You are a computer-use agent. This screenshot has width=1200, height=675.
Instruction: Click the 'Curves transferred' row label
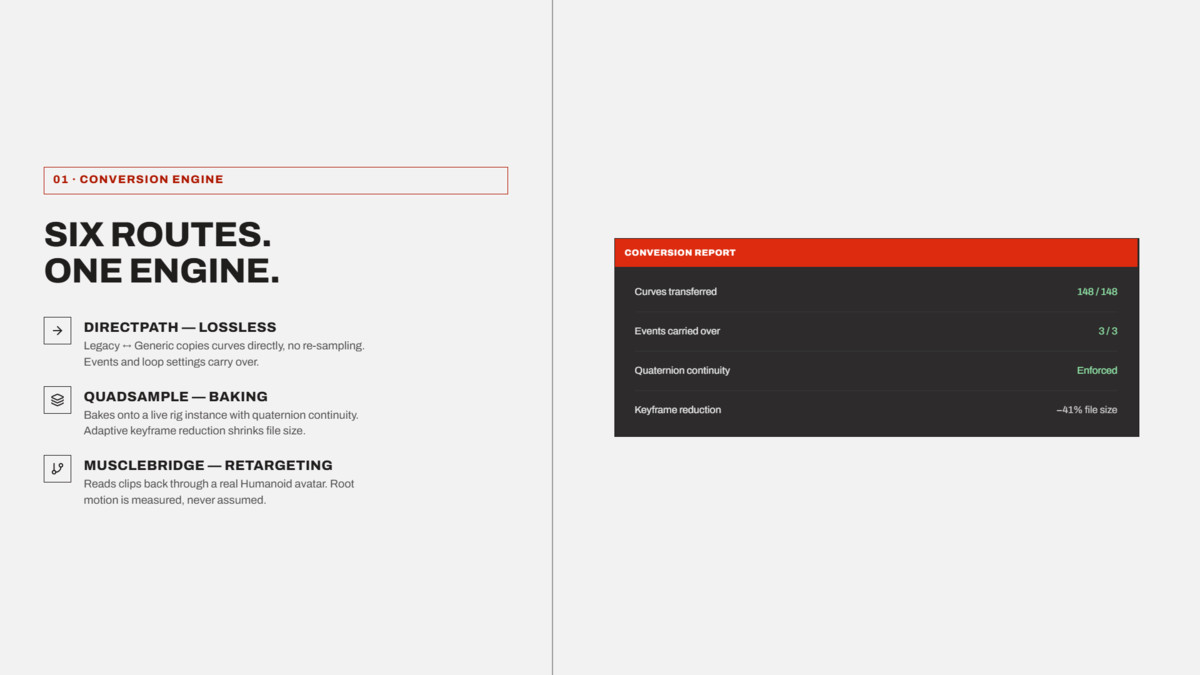coord(676,292)
